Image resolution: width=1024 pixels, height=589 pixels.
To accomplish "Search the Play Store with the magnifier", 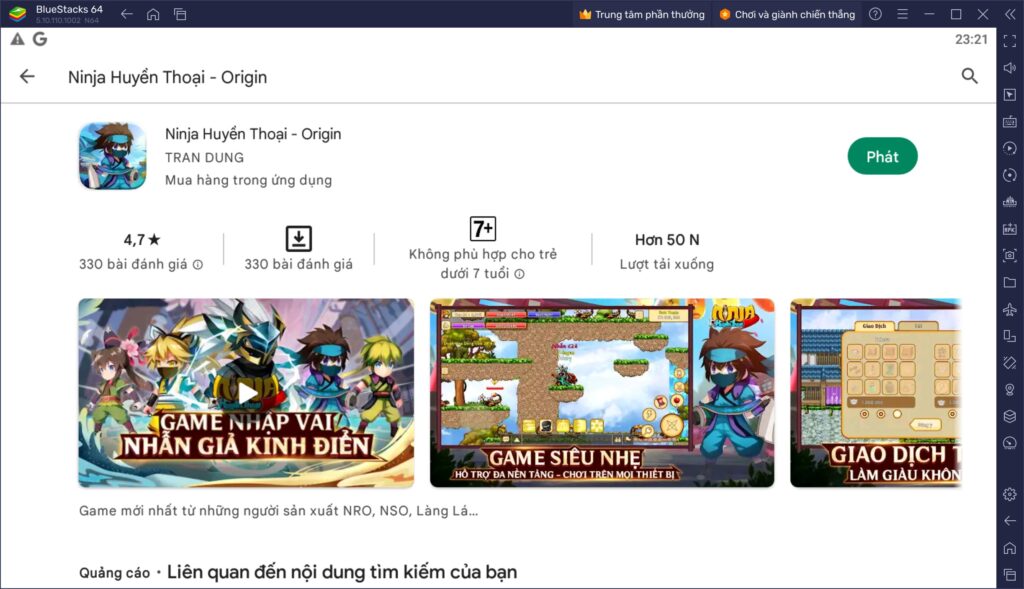I will (x=969, y=76).
